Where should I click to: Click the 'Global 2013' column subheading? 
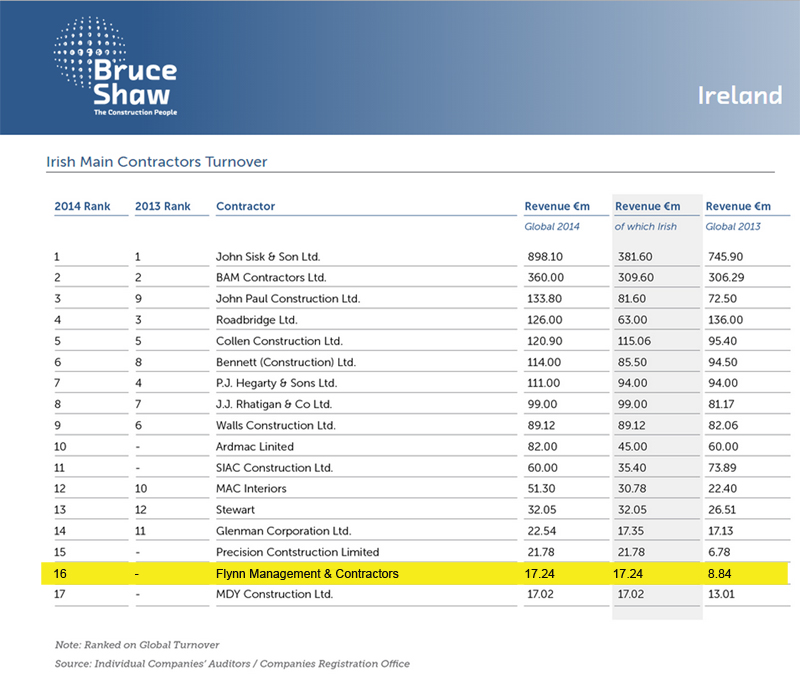733,227
